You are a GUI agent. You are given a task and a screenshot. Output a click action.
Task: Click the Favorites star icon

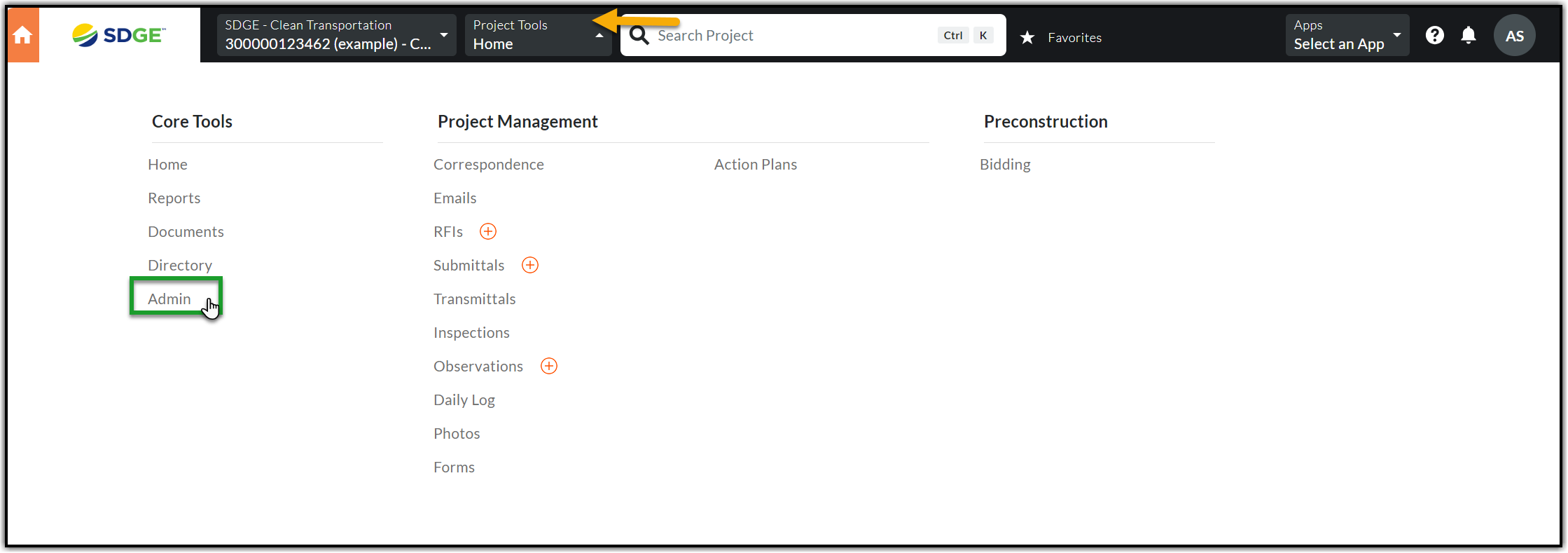tap(1027, 38)
